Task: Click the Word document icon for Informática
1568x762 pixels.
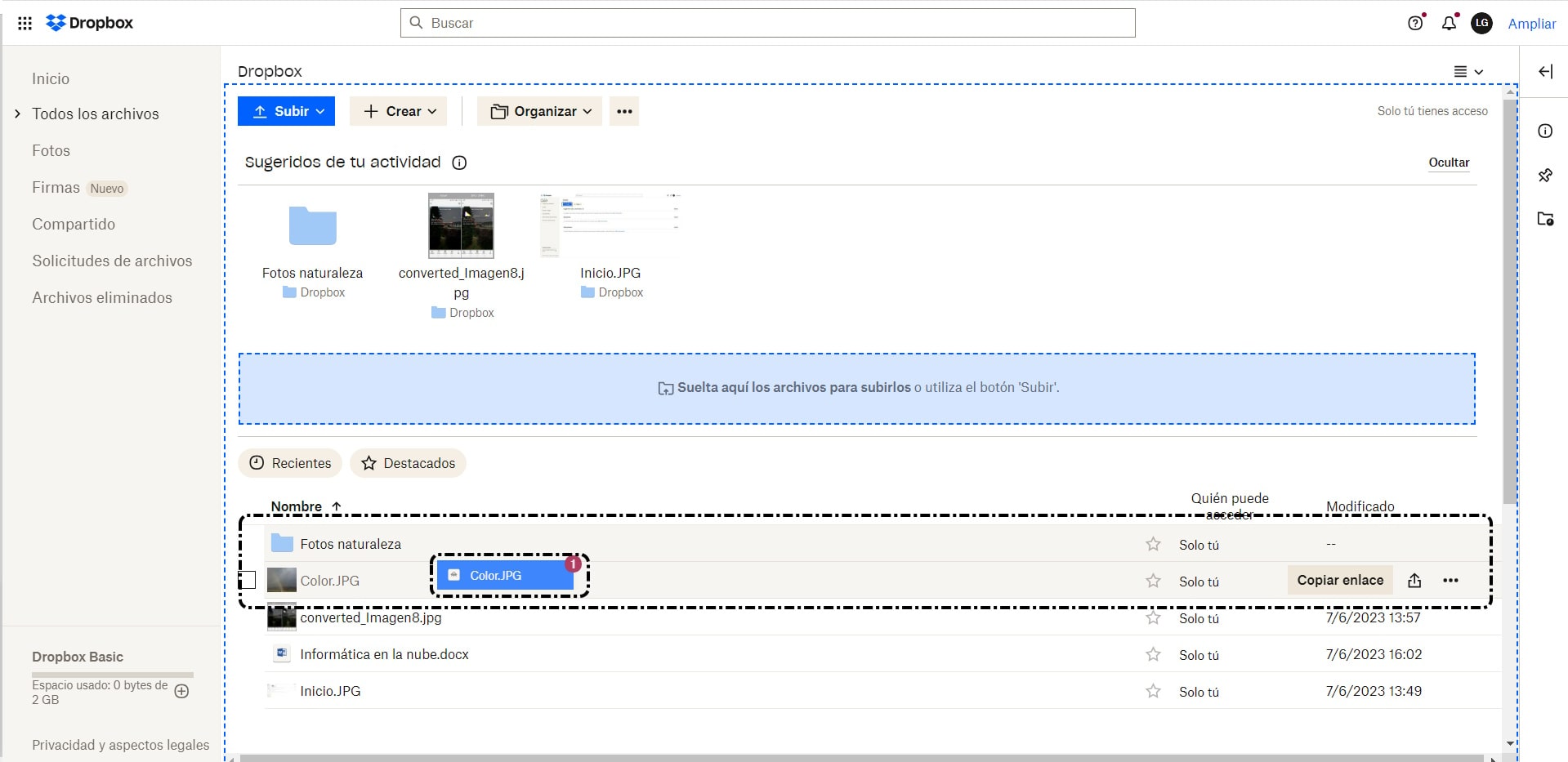Action: point(282,653)
